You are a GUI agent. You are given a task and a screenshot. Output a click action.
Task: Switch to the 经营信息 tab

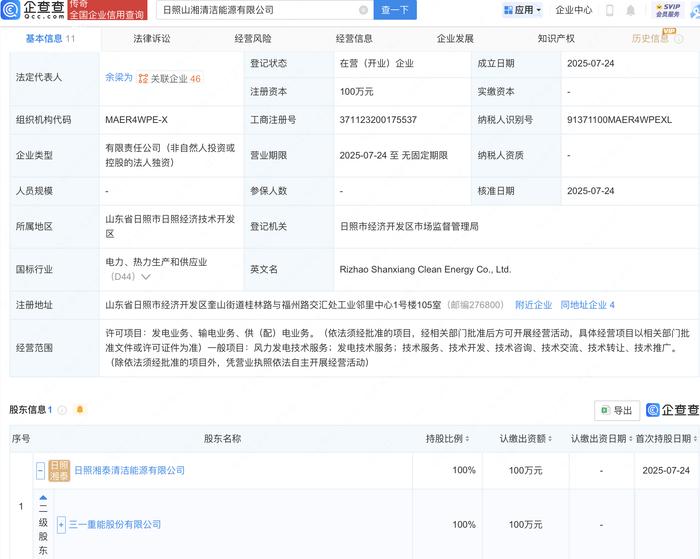click(354, 39)
